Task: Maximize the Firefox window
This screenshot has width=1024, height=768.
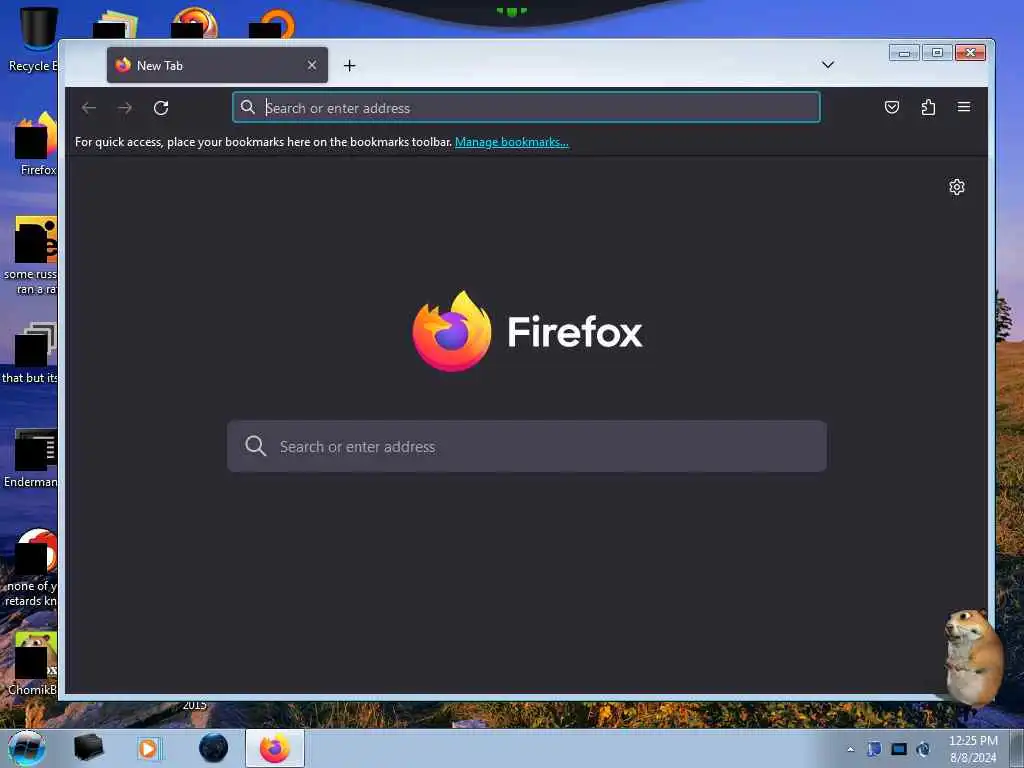Action: tap(937, 53)
